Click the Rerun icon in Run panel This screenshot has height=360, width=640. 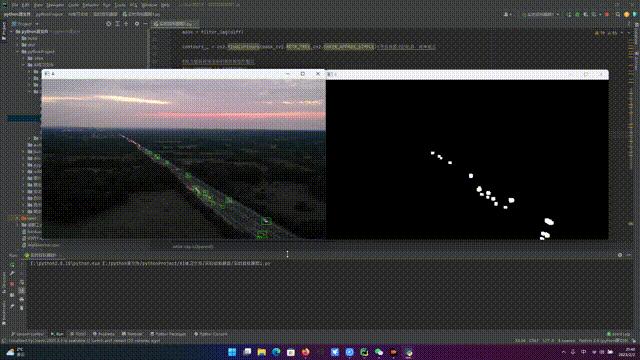[x=12, y=265]
